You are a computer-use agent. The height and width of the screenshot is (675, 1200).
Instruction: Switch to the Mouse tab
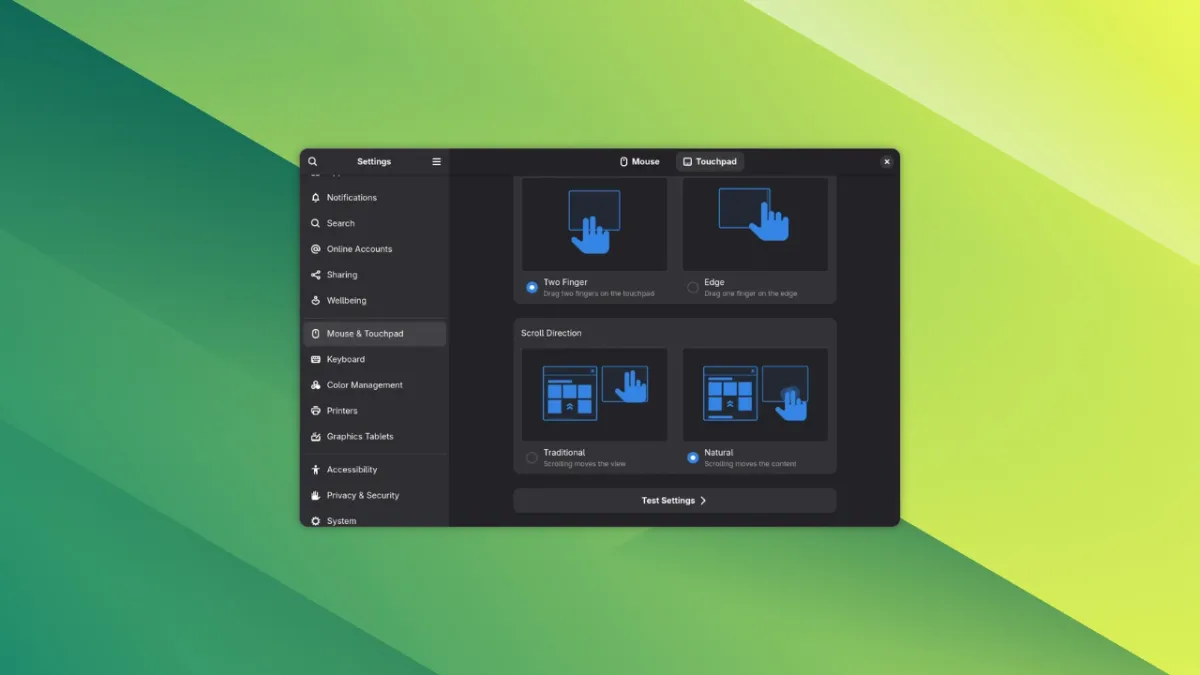tap(639, 162)
